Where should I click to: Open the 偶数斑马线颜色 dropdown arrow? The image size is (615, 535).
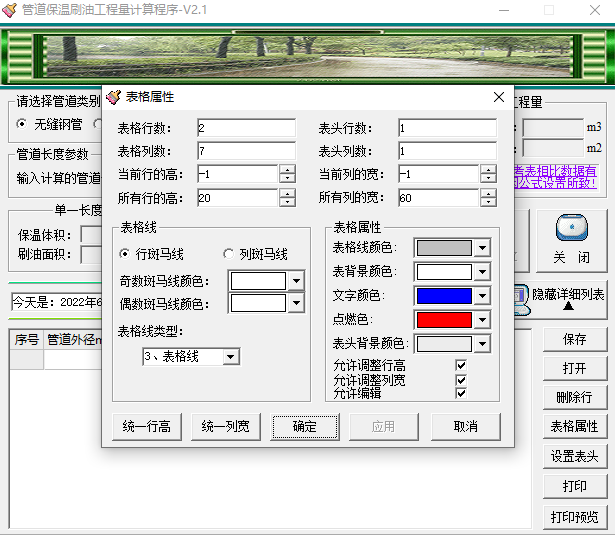(296, 303)
